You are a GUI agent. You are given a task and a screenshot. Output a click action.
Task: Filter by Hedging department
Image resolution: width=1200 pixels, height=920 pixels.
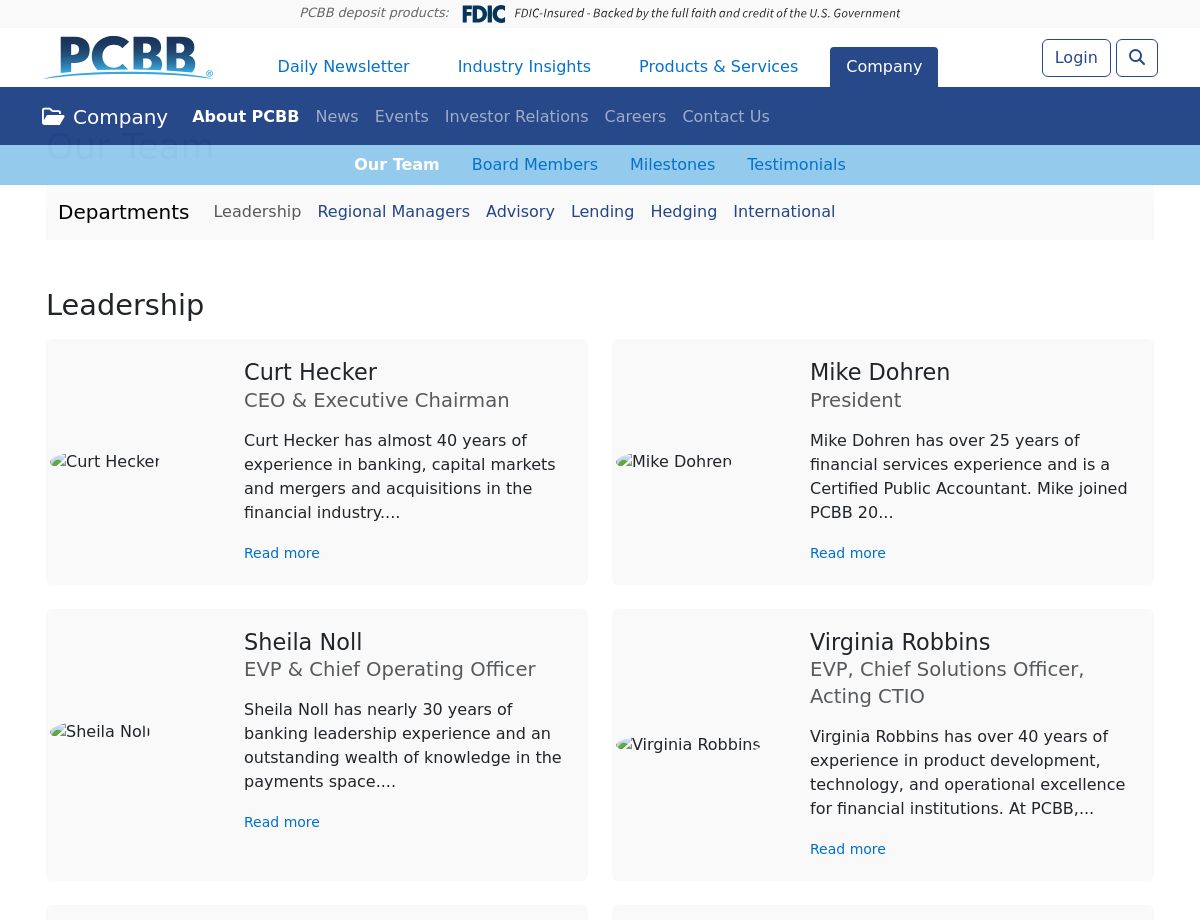tap(683, 212)
